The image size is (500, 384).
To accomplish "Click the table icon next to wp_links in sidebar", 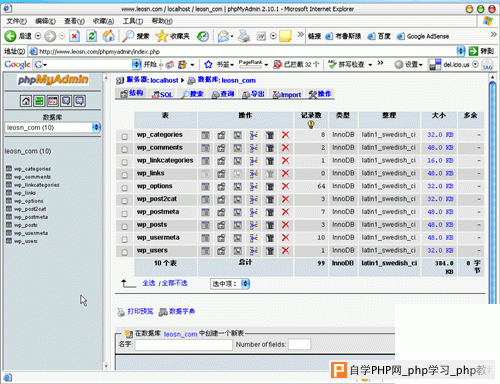I will (9, 193).
